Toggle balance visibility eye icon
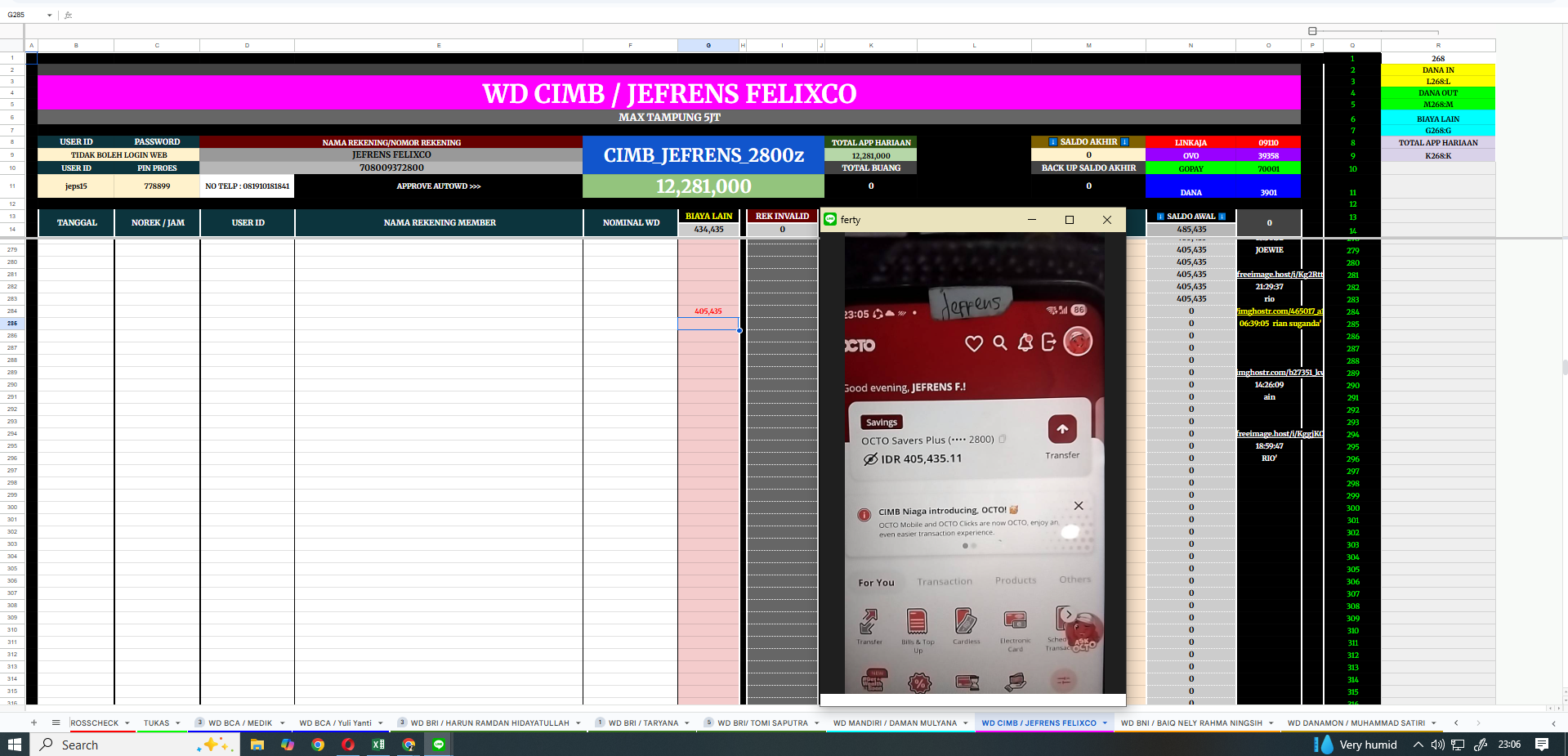The height and width of the screenshot is (756, 1568). click(x=871, y=459)
